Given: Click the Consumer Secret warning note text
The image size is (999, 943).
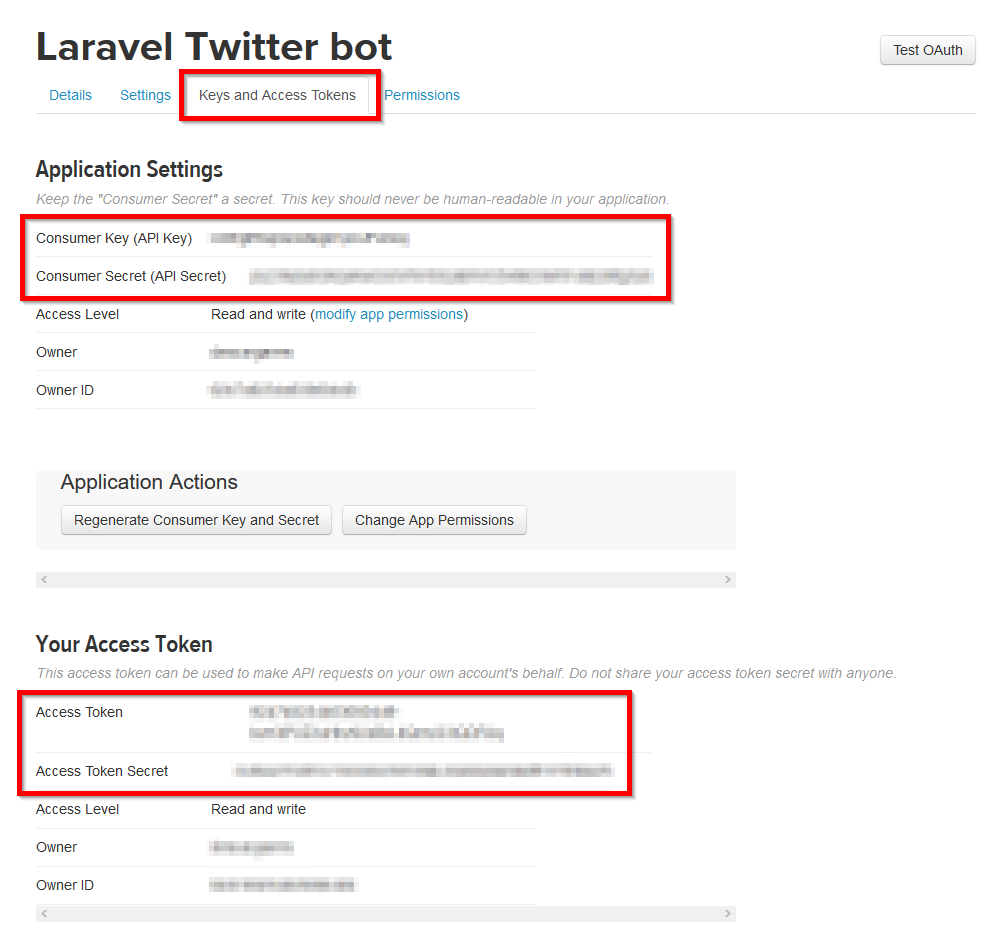Looking at the screenshot, I should coord(352,199).
